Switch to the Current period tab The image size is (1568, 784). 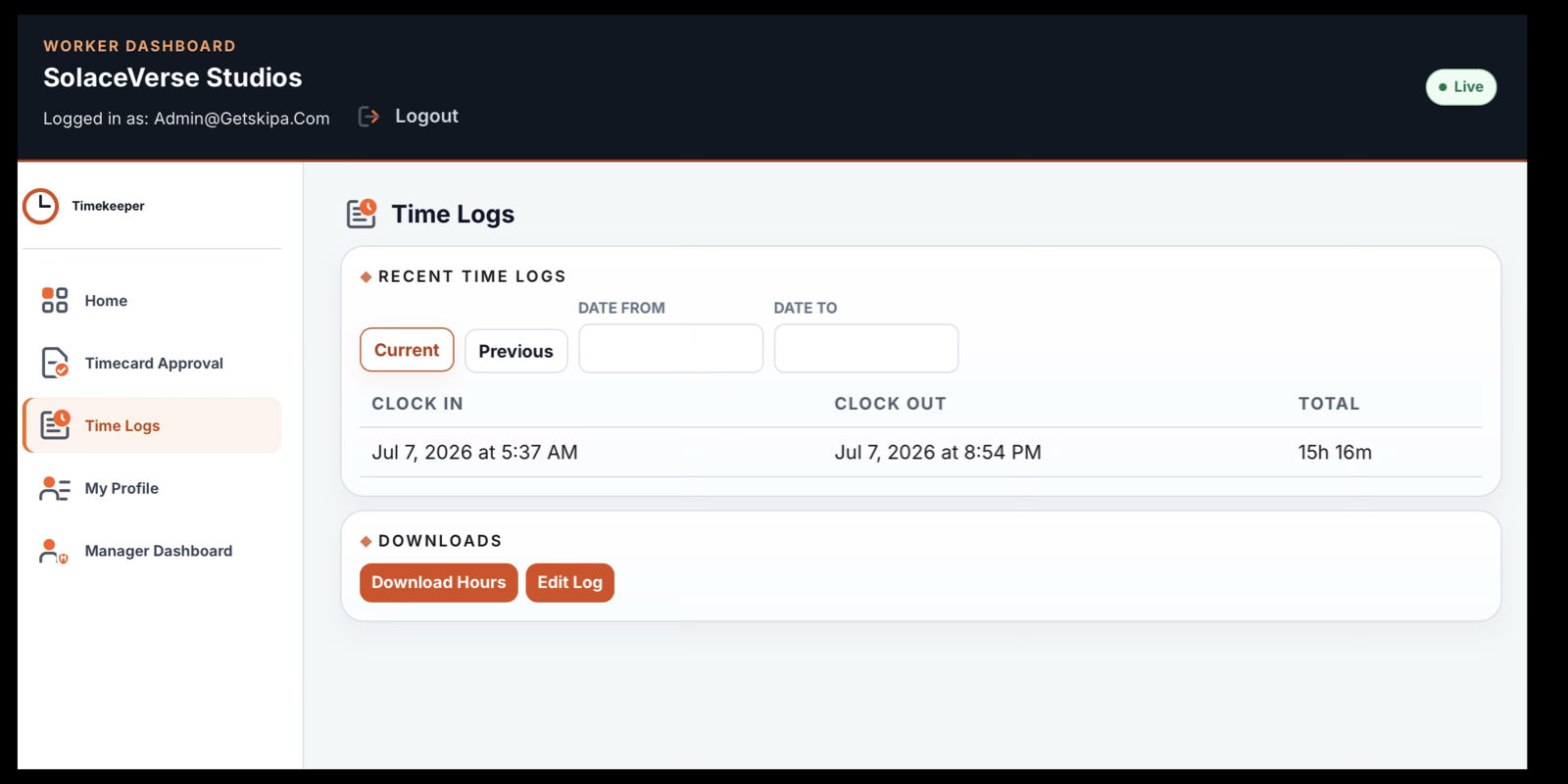point(407,350)
